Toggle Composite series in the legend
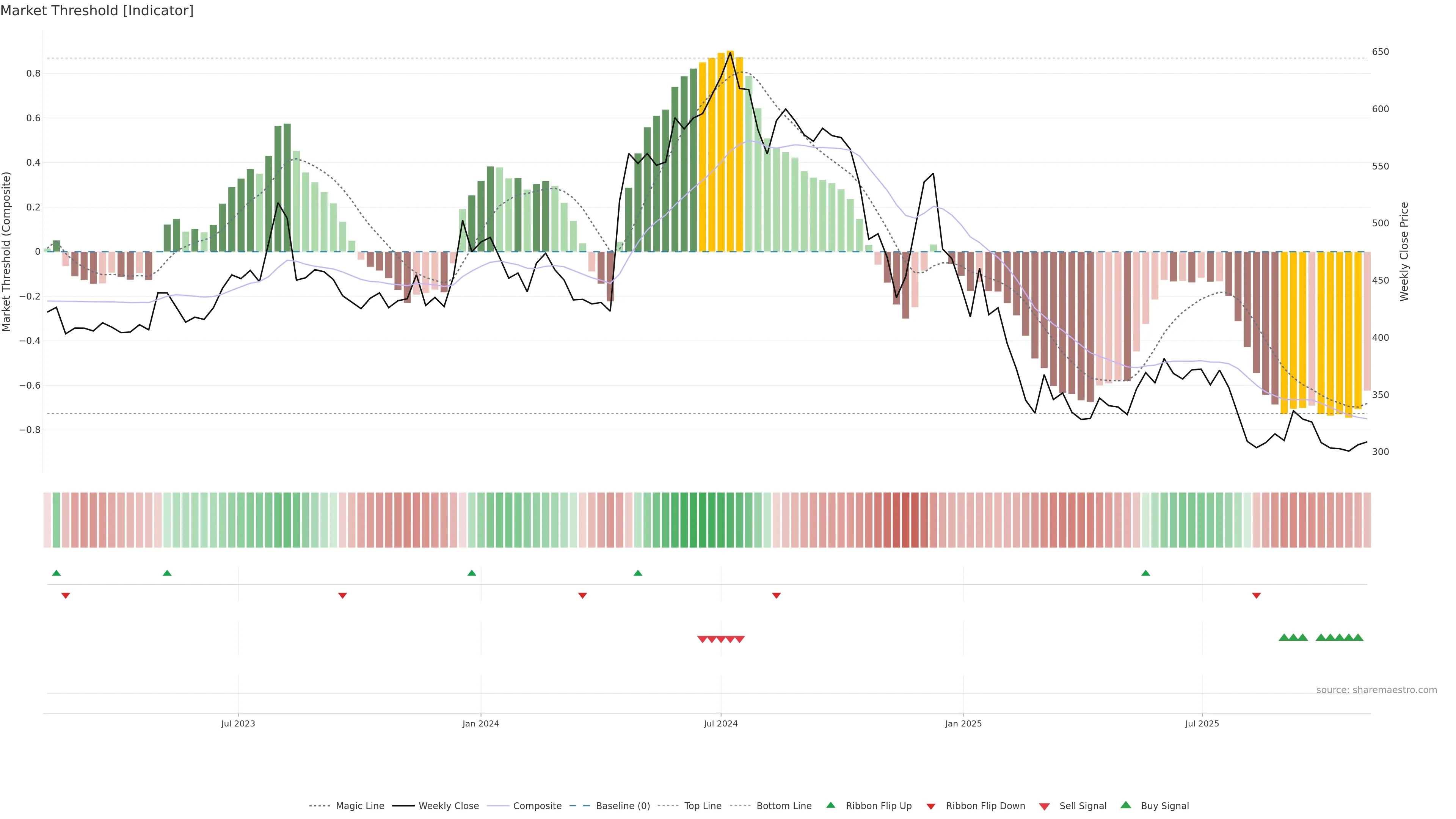 [537, 806]
